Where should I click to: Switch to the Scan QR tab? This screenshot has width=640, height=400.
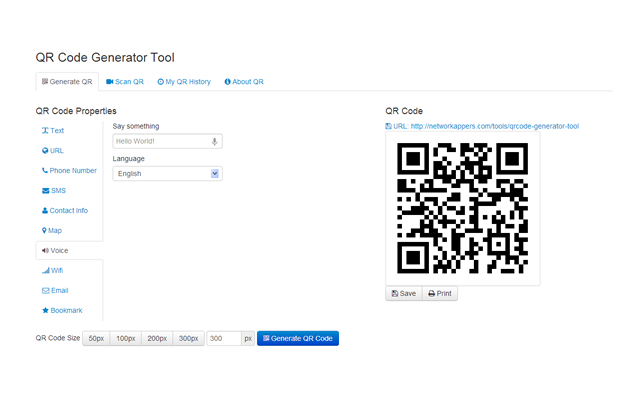[125, 82]
